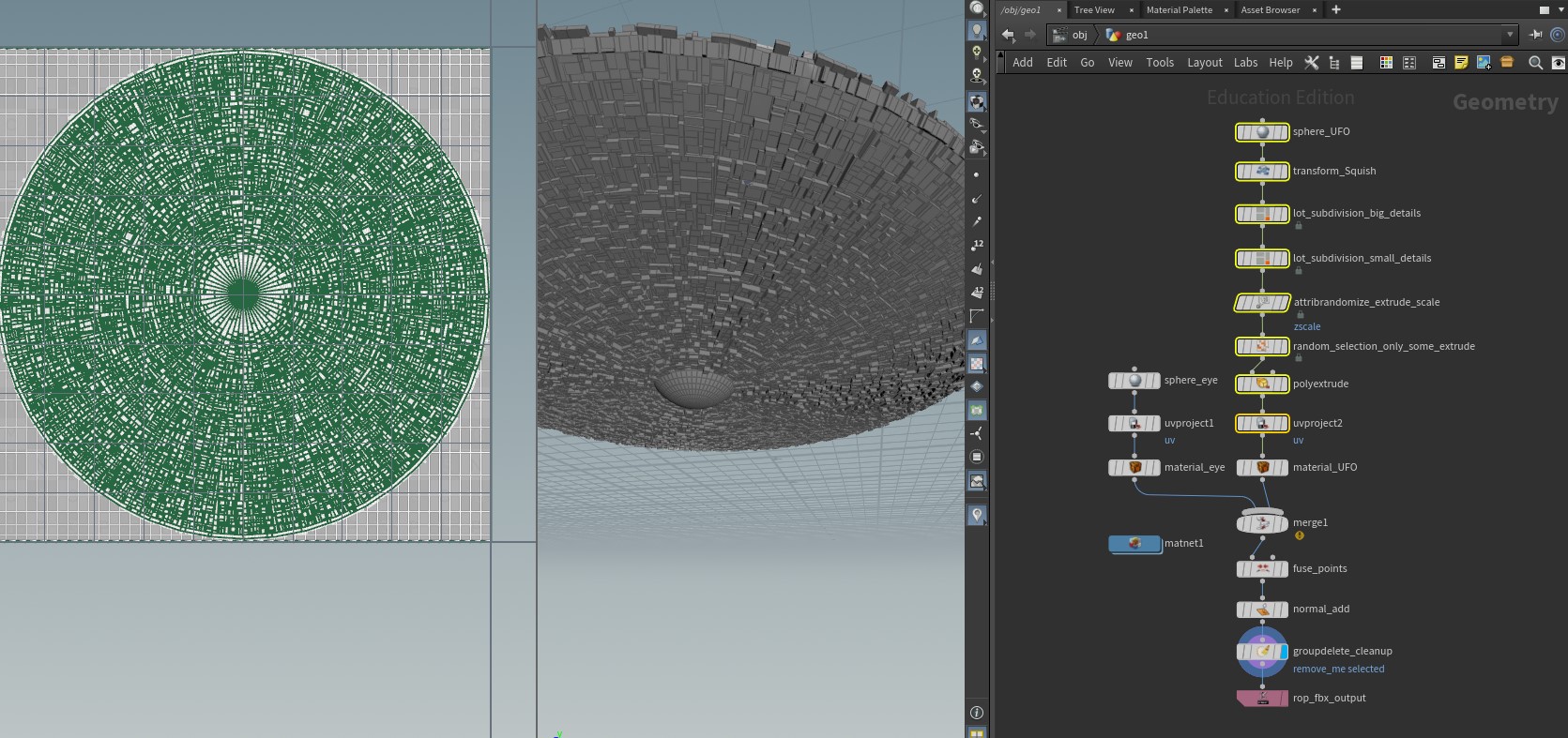Screen dimensions: 1568x738
Task: Click the back arrow in network path bar
Action: tap(1008, 35)
